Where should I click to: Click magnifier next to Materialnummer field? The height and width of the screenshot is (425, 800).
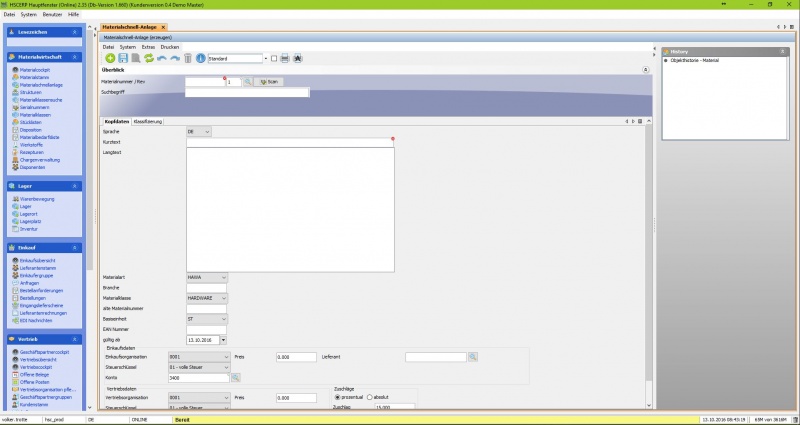[245, 81]
